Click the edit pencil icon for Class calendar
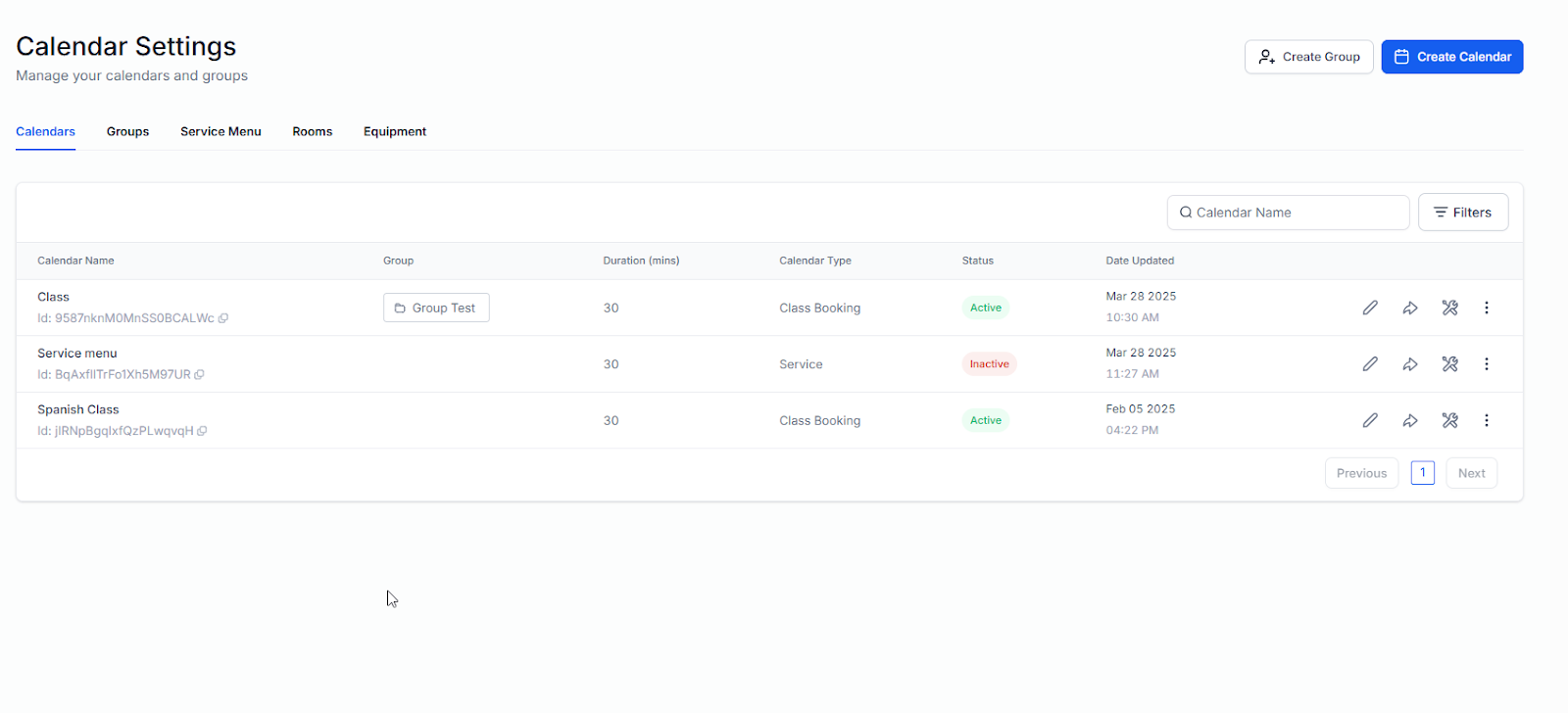This screenshot has height=713, width=1568. (1370, 308)
